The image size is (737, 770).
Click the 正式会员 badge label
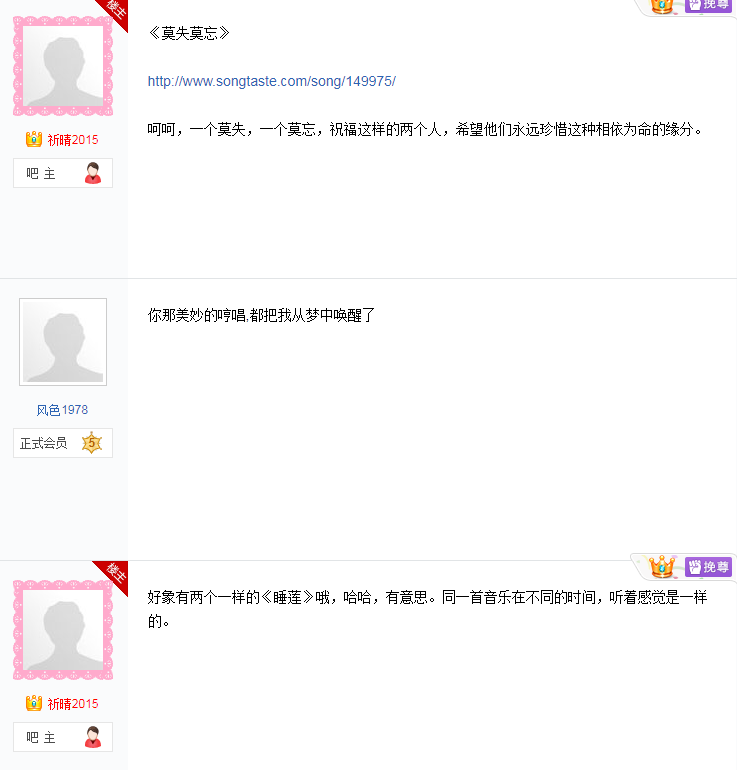pos(44,443)
